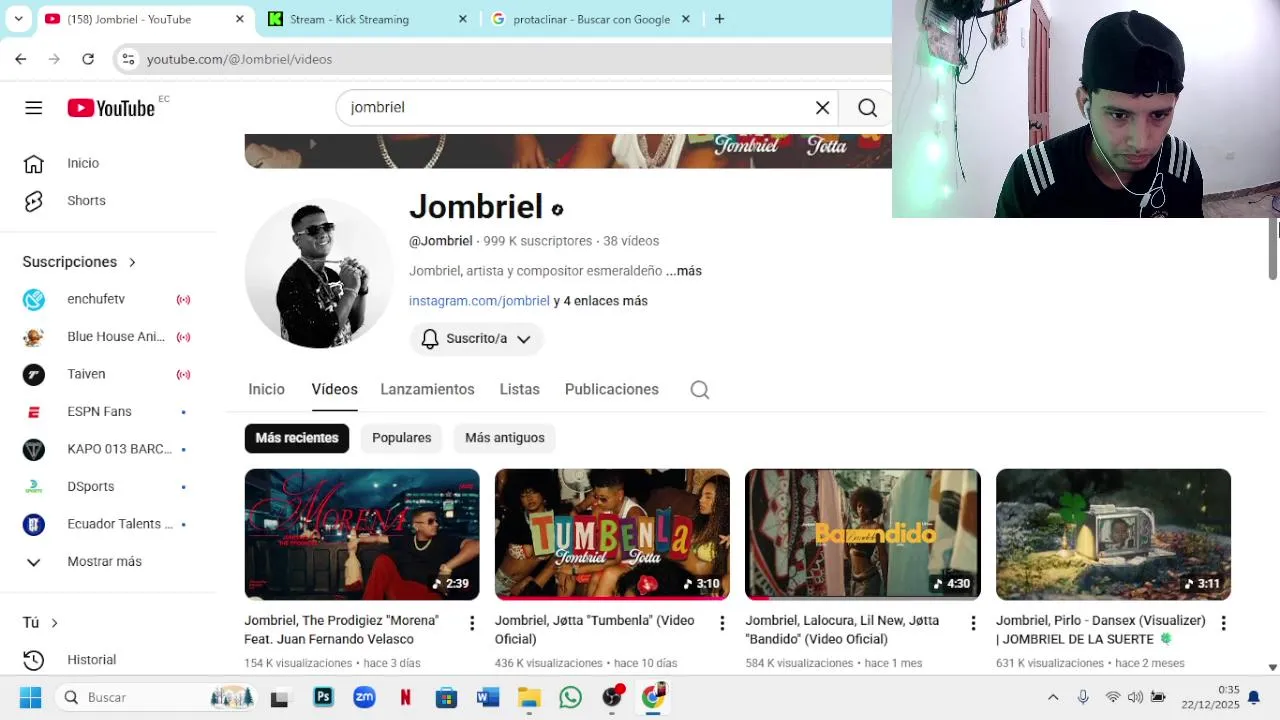Open options menu for Morena video
Image resolution: width=1280 pixels, height=720 pixels.
(472, 623)
